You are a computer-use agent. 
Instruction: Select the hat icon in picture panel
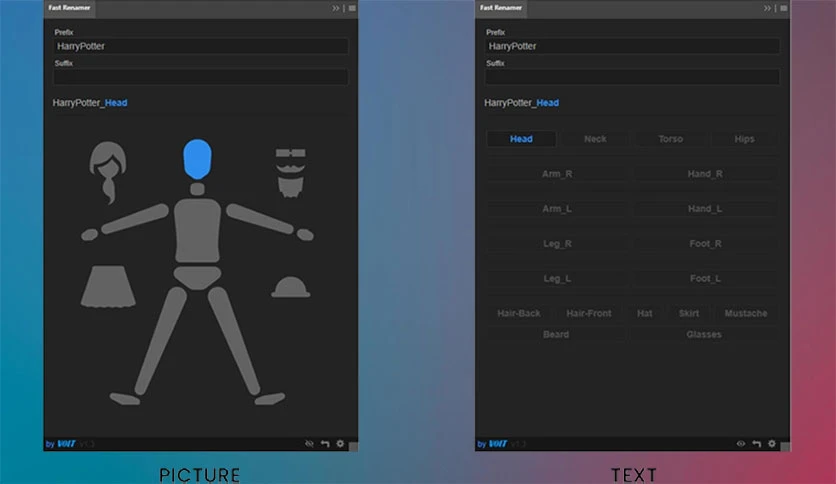click(291, 287)
